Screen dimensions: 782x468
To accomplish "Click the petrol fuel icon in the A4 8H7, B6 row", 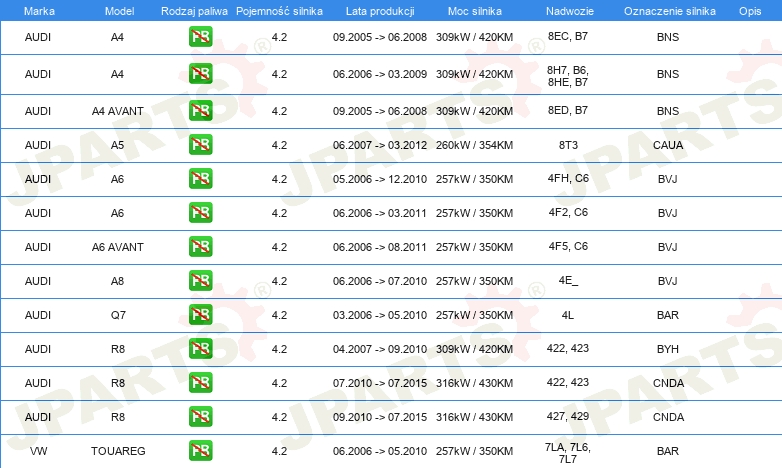I will [200, 73].
